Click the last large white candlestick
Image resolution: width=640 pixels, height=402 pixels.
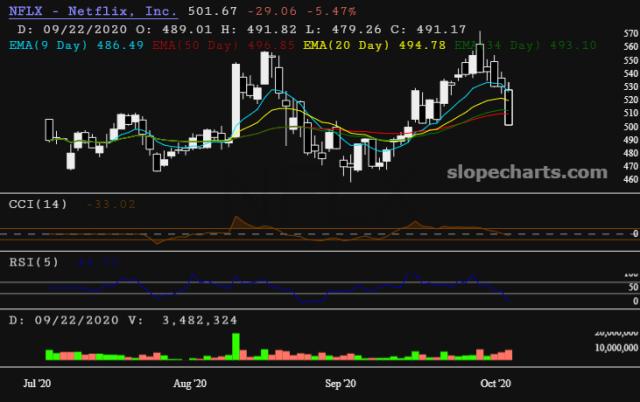click(x=509, y=107)
